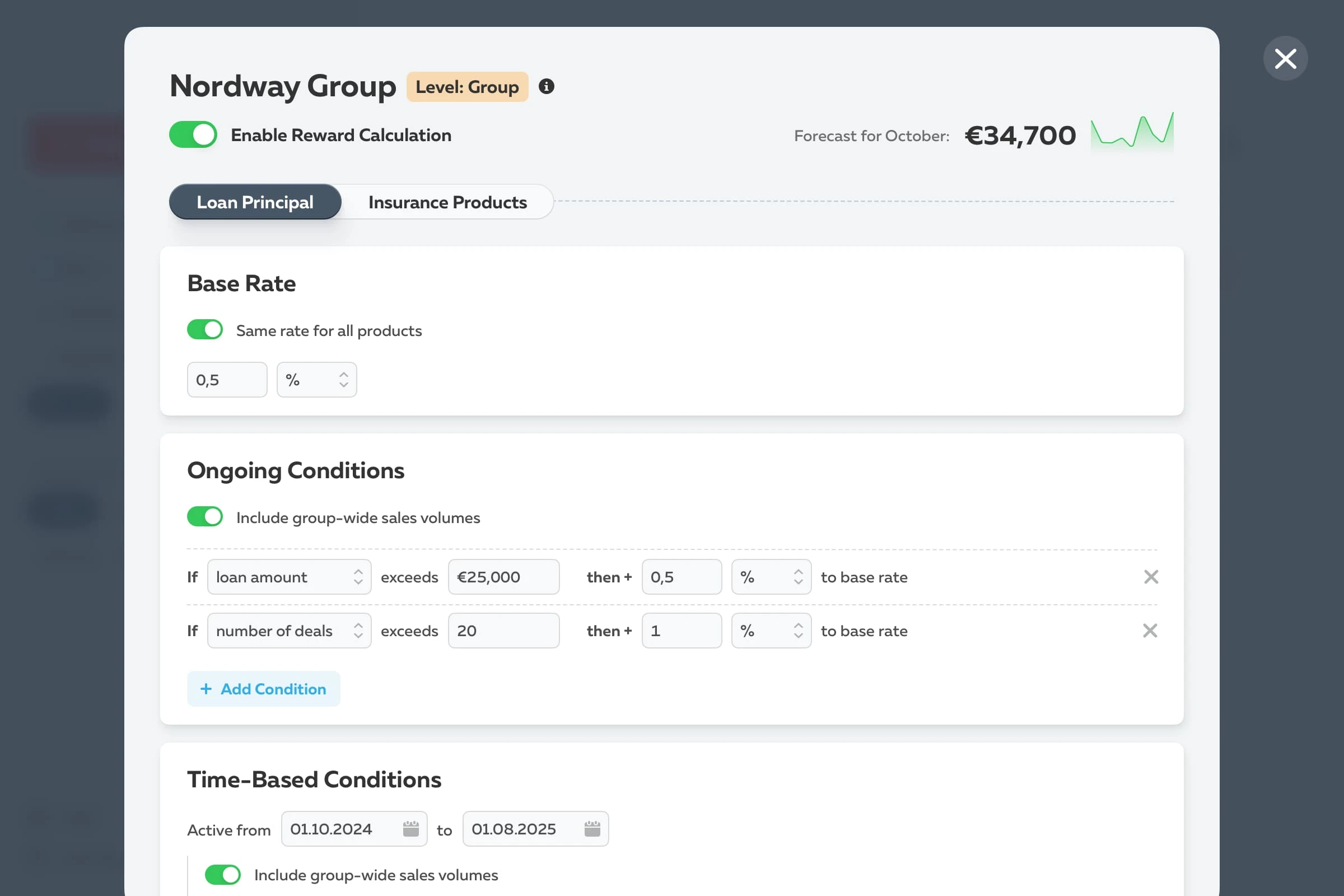Click the €25,000 threshold input field
The height and width of the screenshot is (896, 1344).
[x=503, y=577]
